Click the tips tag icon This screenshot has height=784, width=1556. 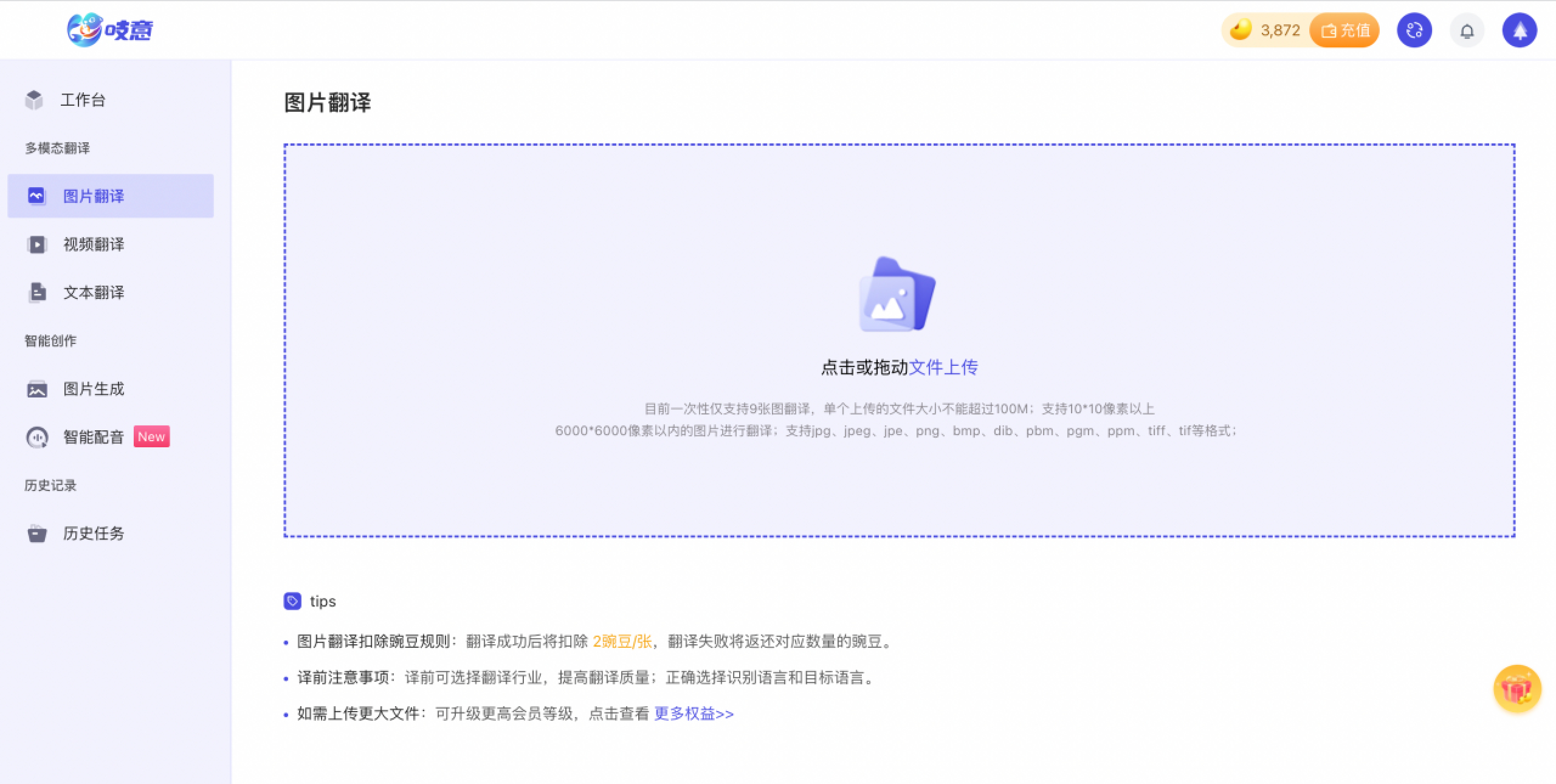coord(292,601)
